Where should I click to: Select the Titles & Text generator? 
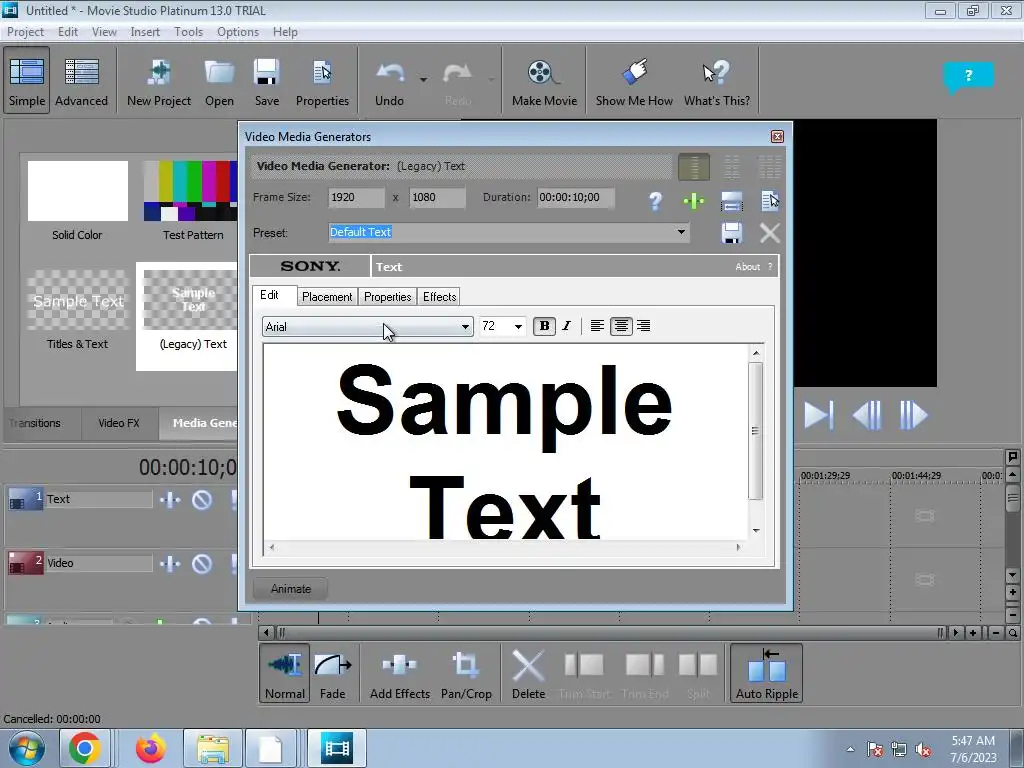[78, 300]
